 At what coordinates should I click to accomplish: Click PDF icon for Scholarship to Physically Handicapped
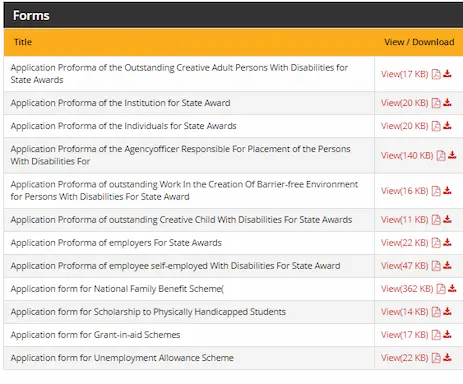tap(436, 312)
